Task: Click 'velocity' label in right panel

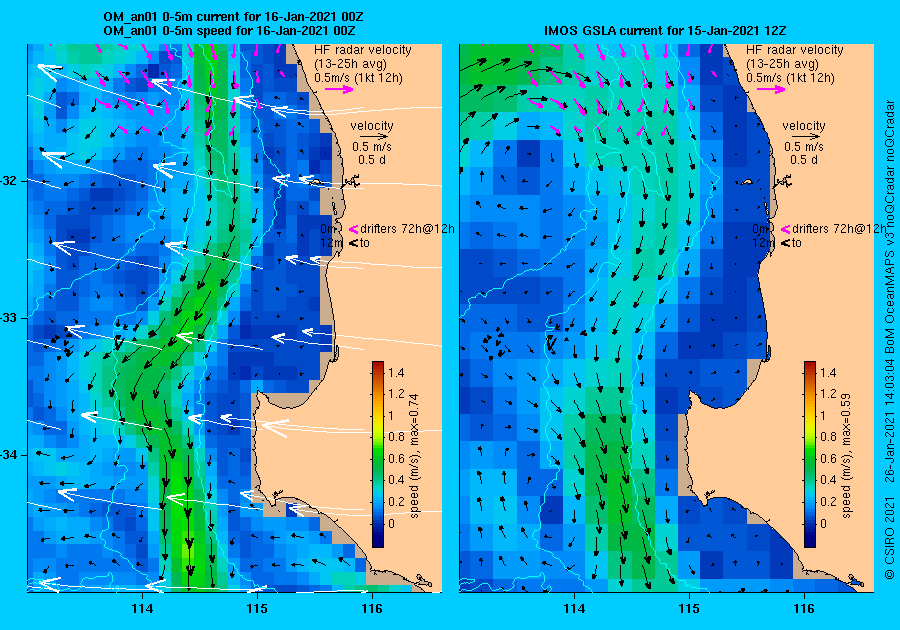Action: click(804, 126)
